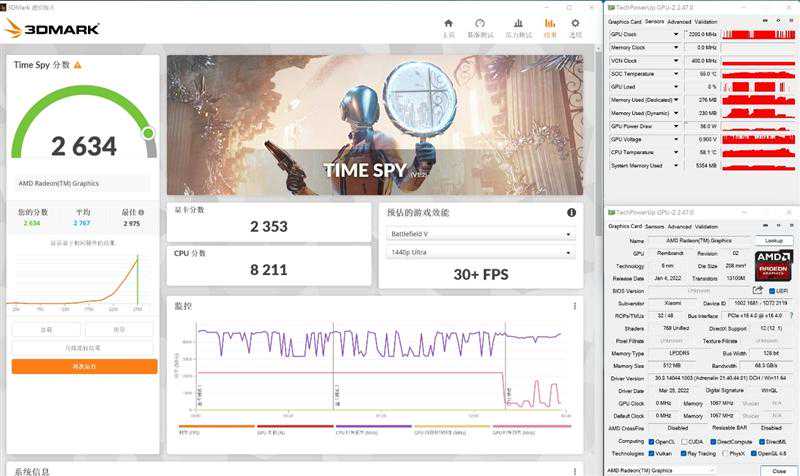
Task: Click the Time Spy score warning triangle
Action: tap(78, 65)
